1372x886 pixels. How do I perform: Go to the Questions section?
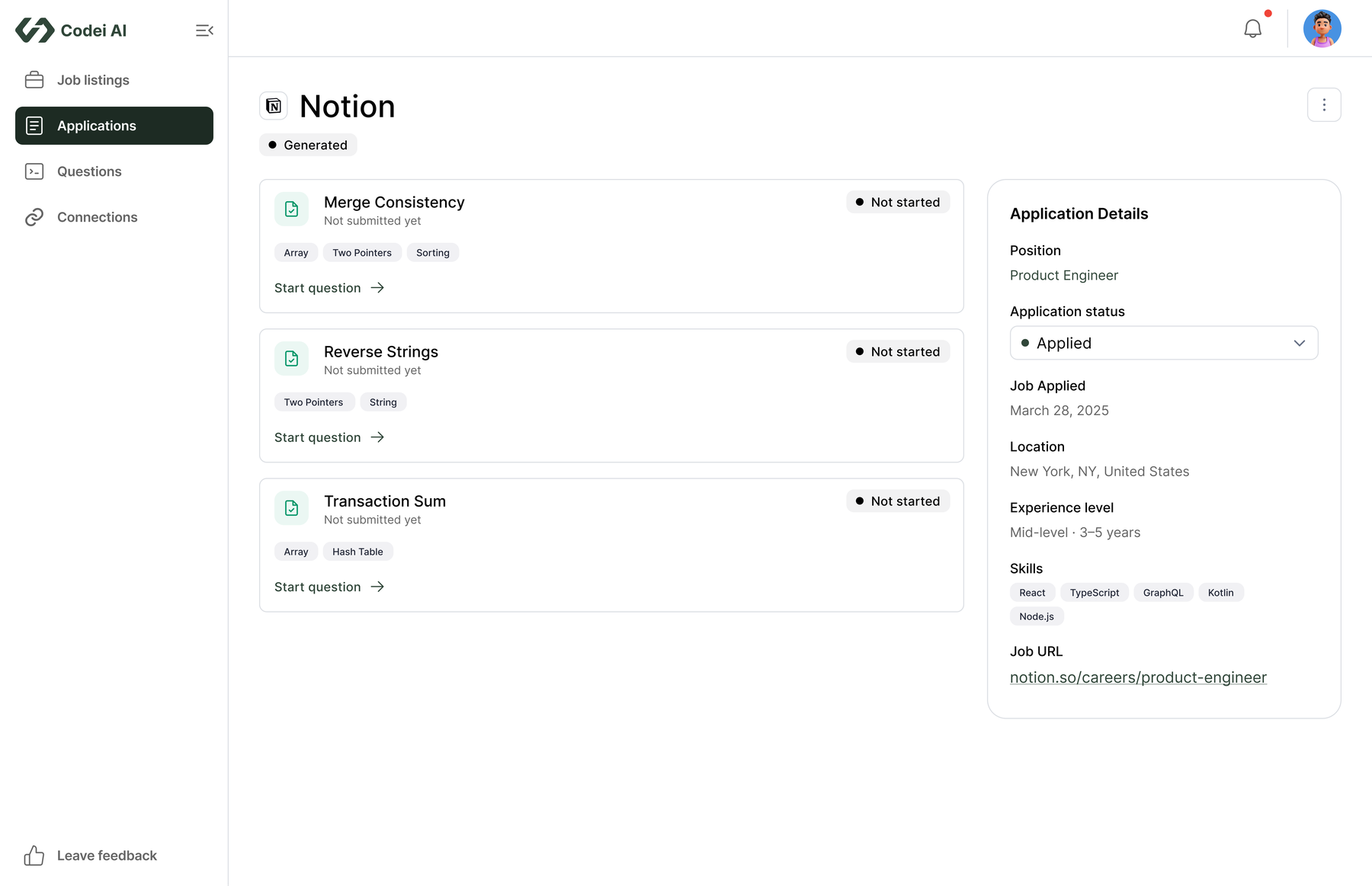point(114,171)
